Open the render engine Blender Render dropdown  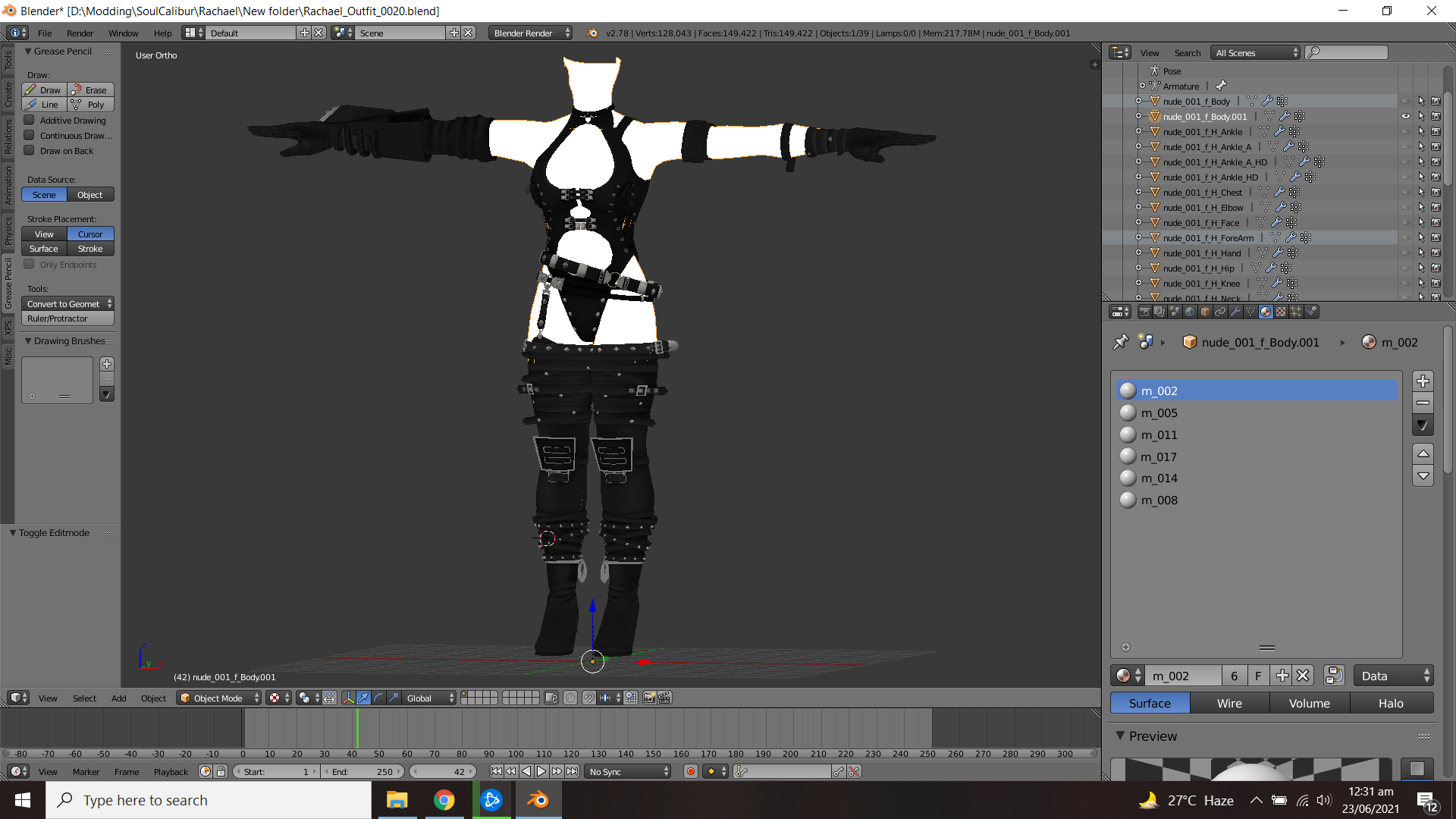[530, 33]
